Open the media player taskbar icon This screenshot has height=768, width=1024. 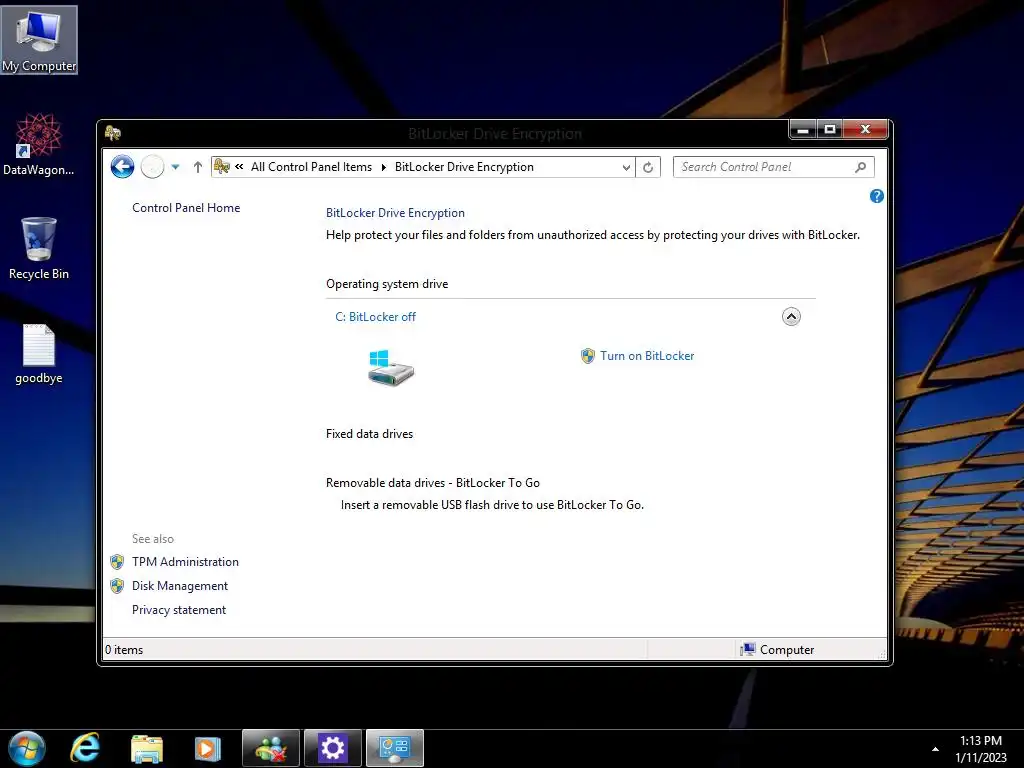[208, 748]
